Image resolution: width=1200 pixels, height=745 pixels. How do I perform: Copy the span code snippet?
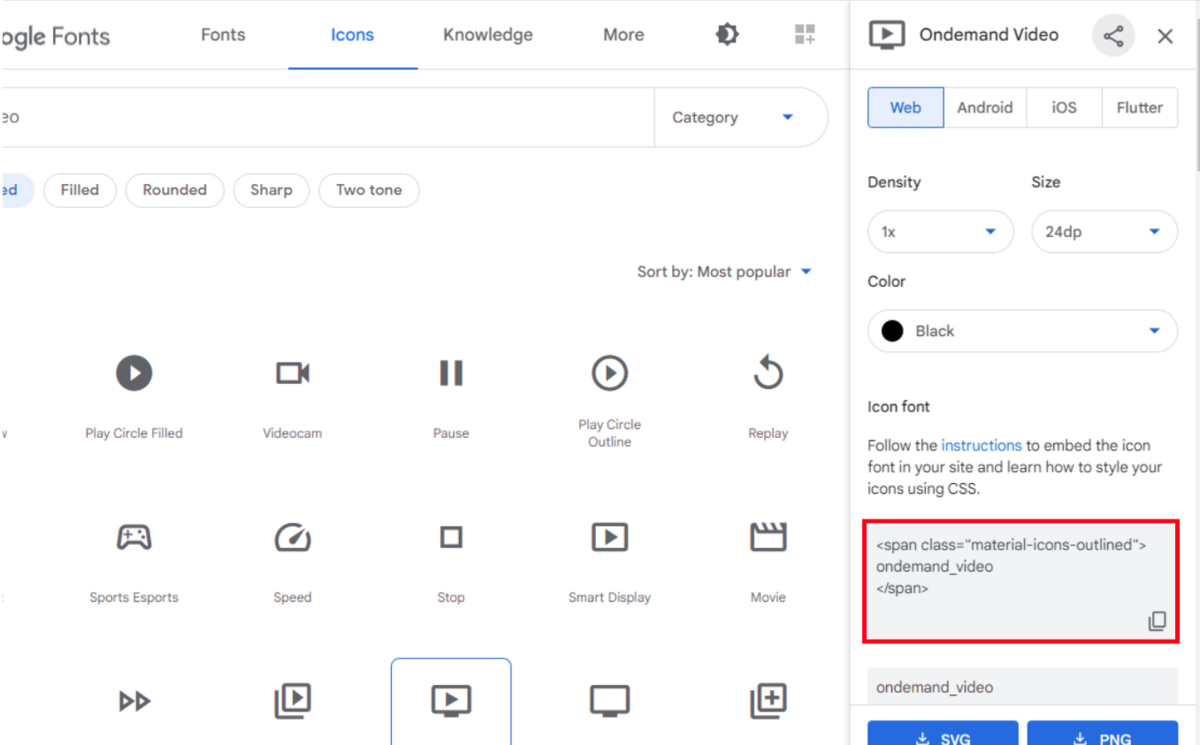pos(1157,621)
